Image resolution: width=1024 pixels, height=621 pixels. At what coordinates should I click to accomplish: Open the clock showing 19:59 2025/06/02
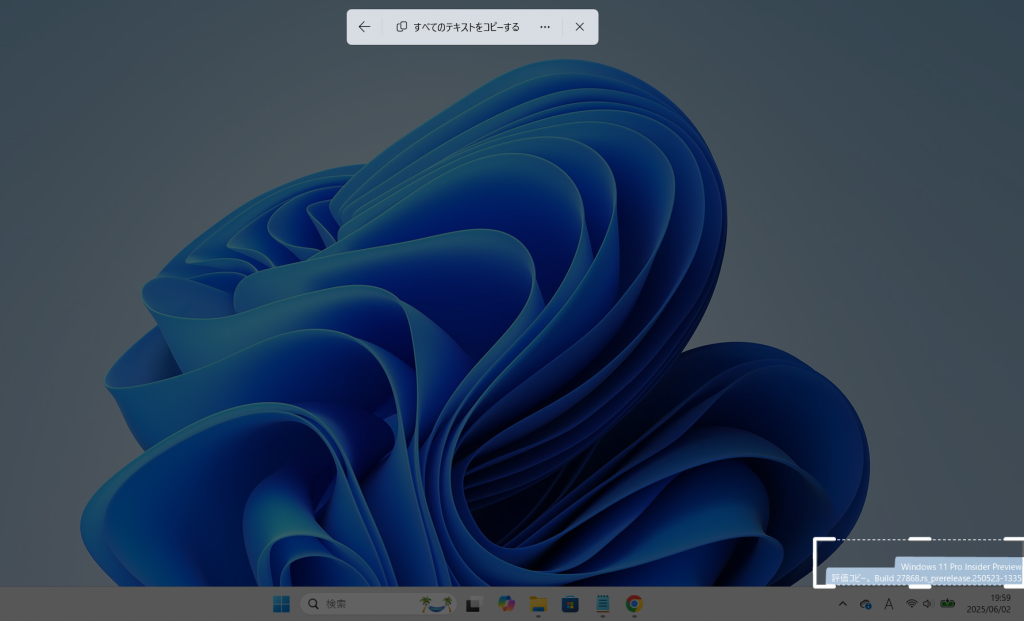[x=988, y=604]
